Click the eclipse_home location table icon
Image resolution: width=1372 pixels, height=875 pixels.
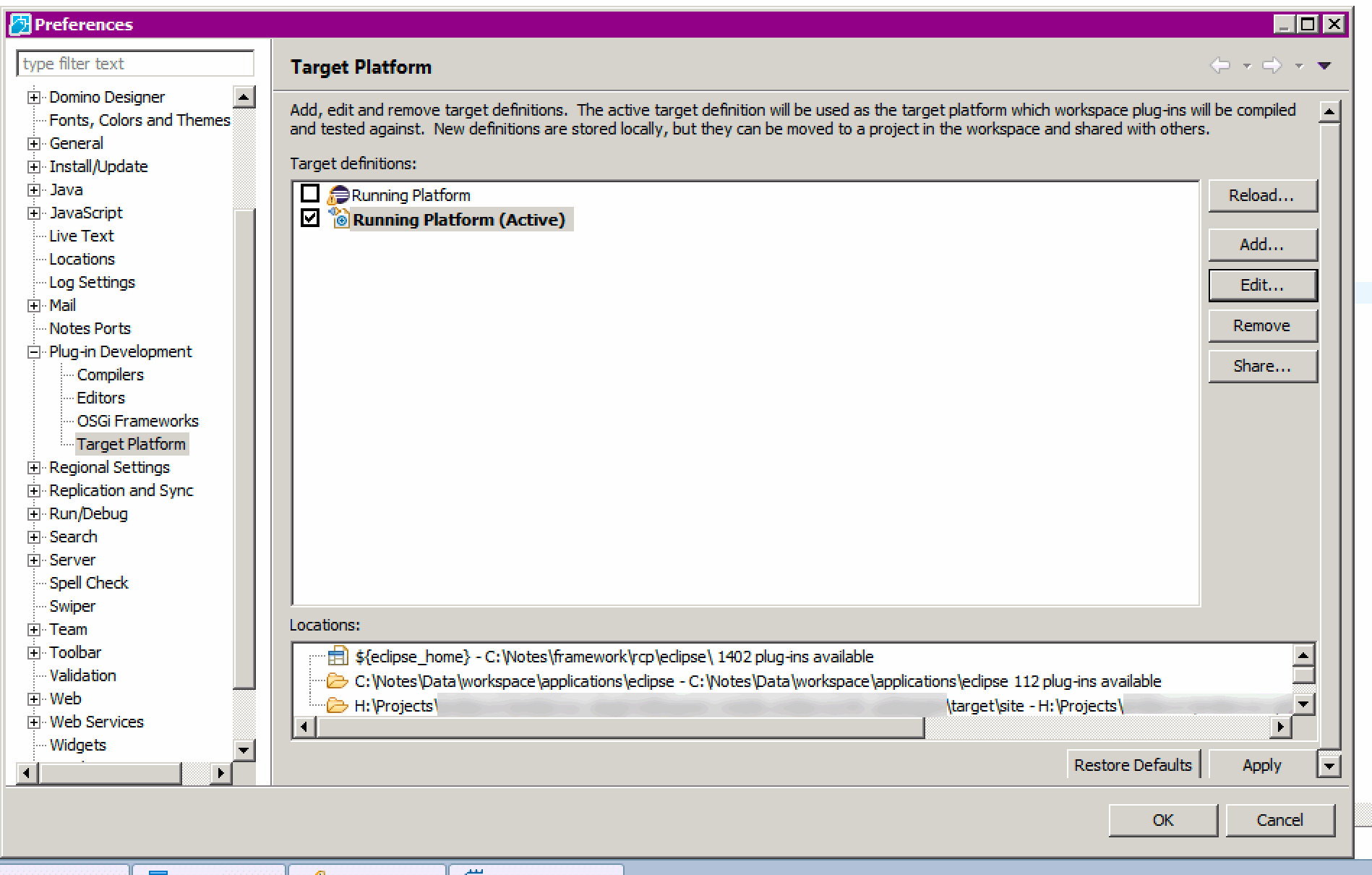pyautogui.click(x=337, y=657)
